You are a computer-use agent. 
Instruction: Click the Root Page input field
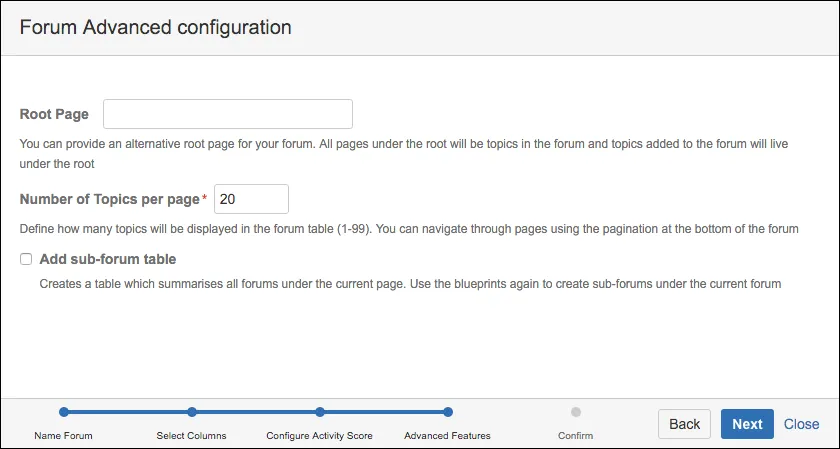point(228,114)
